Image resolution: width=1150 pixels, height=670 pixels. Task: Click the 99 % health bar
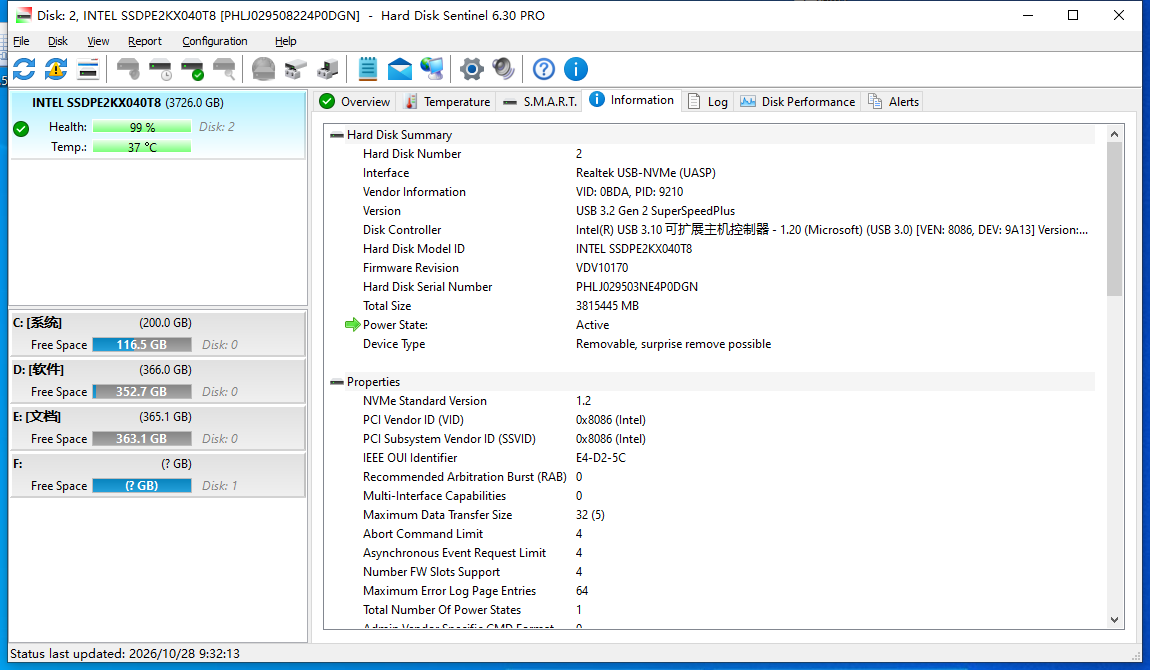pos(142,127)
